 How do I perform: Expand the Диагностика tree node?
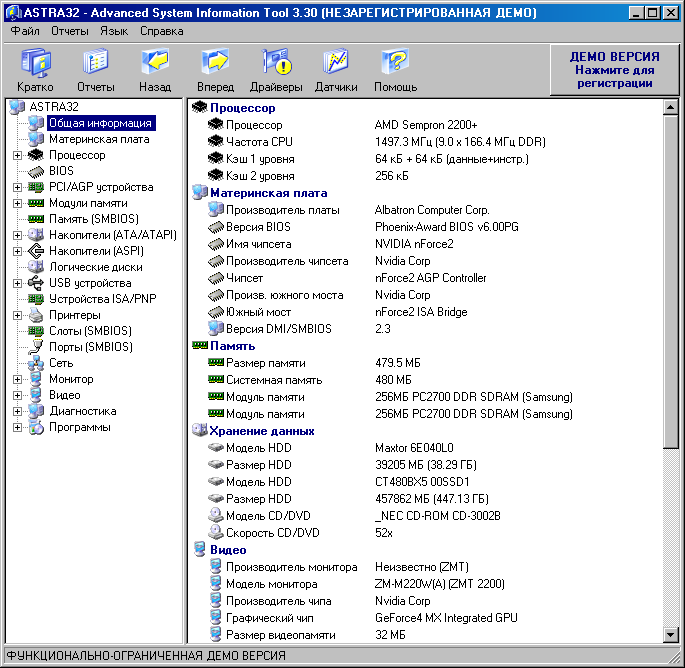tap(17, 412)
